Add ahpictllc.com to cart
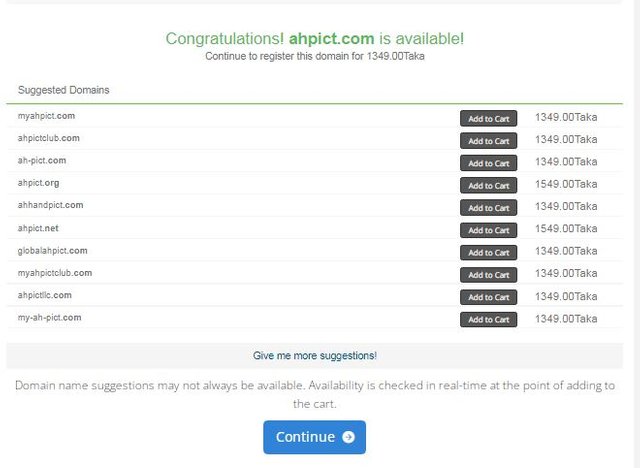This screenshot has width=640, height=468. [x=489, y=297]
